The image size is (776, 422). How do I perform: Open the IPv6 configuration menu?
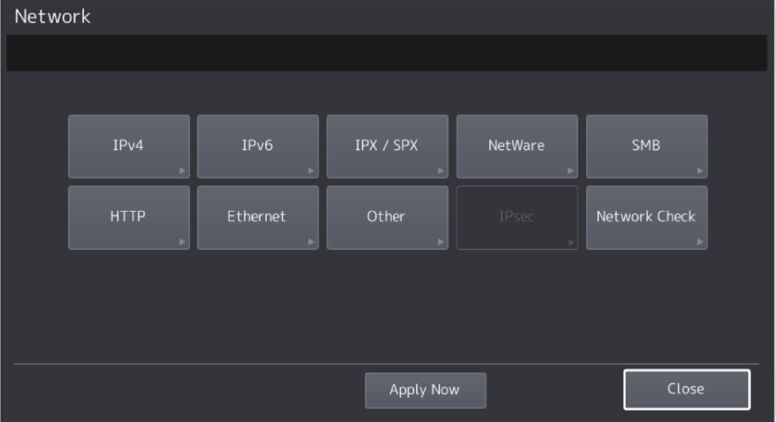(x=257, y=146)
